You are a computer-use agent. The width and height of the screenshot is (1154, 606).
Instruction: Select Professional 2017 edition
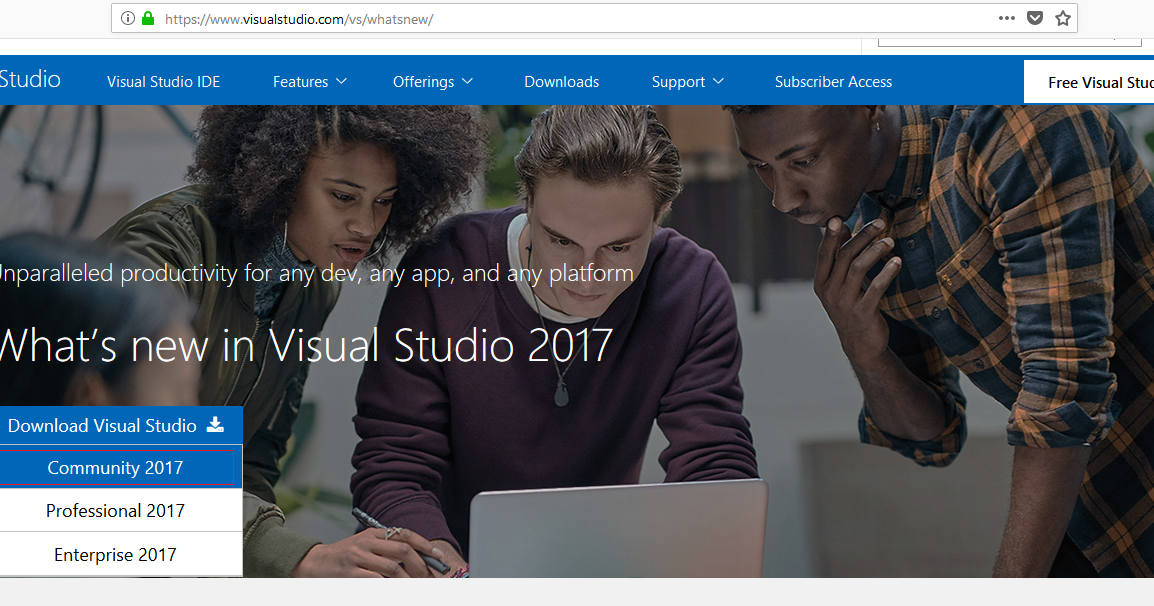[115, 510]
